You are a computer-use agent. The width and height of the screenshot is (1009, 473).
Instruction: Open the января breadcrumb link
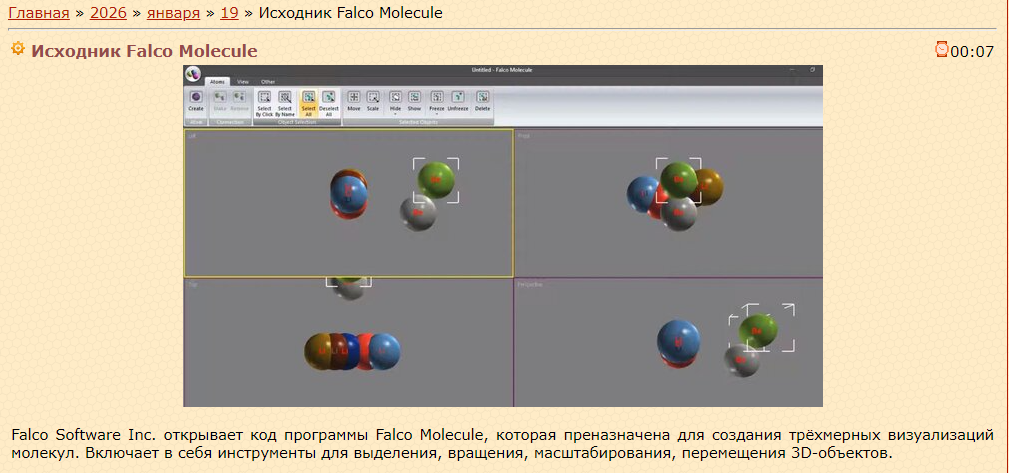pos(173,13)
